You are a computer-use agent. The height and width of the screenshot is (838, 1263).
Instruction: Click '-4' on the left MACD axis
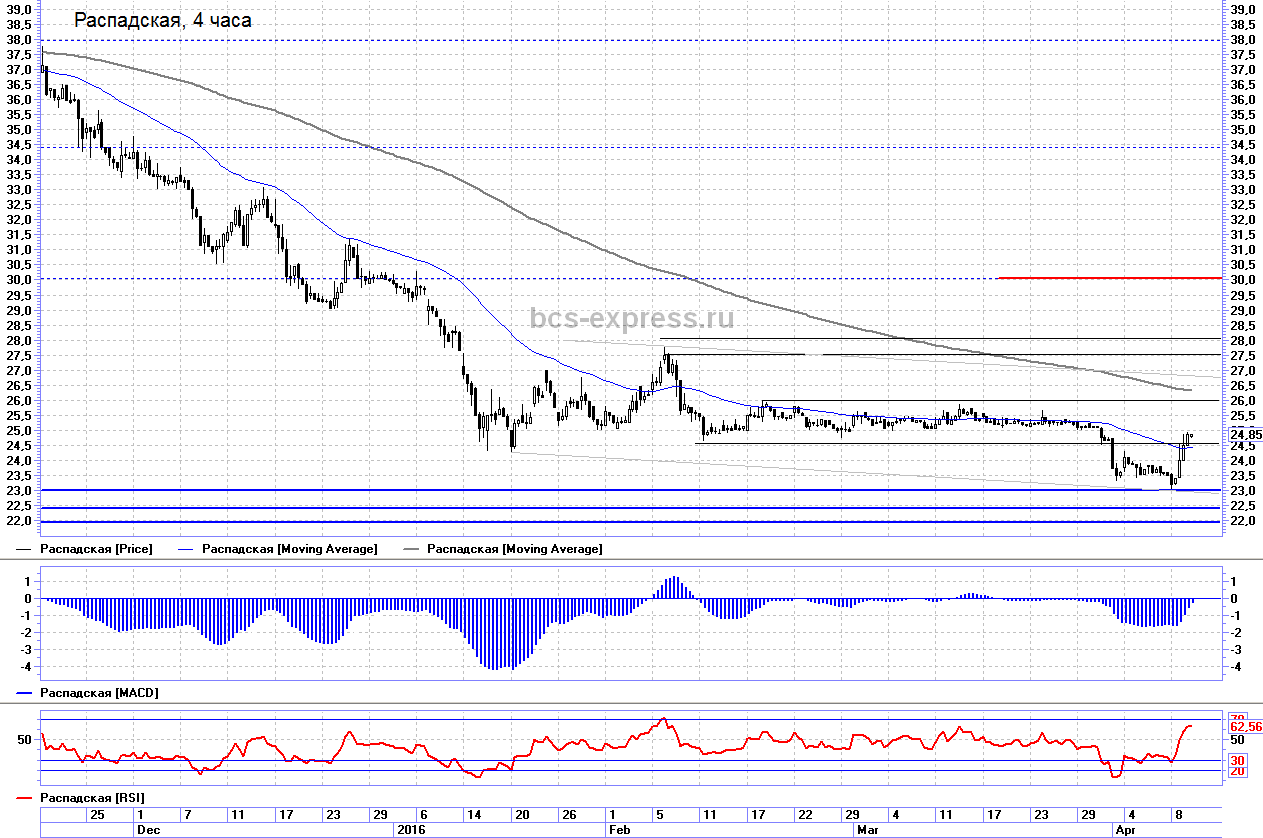pyautogui.click(x=26, y=666)
